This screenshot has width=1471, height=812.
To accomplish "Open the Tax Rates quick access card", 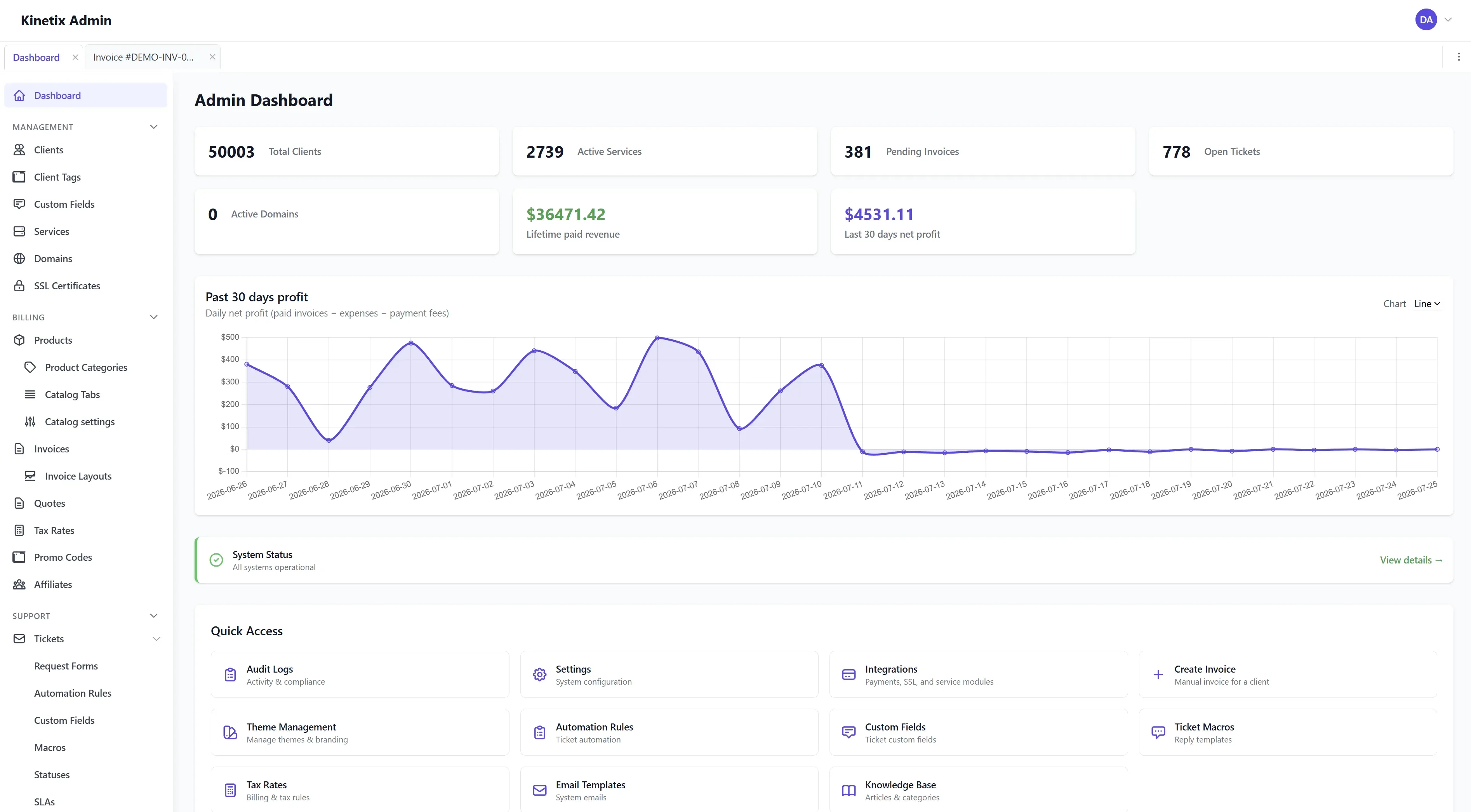I will tap(360, 790).
